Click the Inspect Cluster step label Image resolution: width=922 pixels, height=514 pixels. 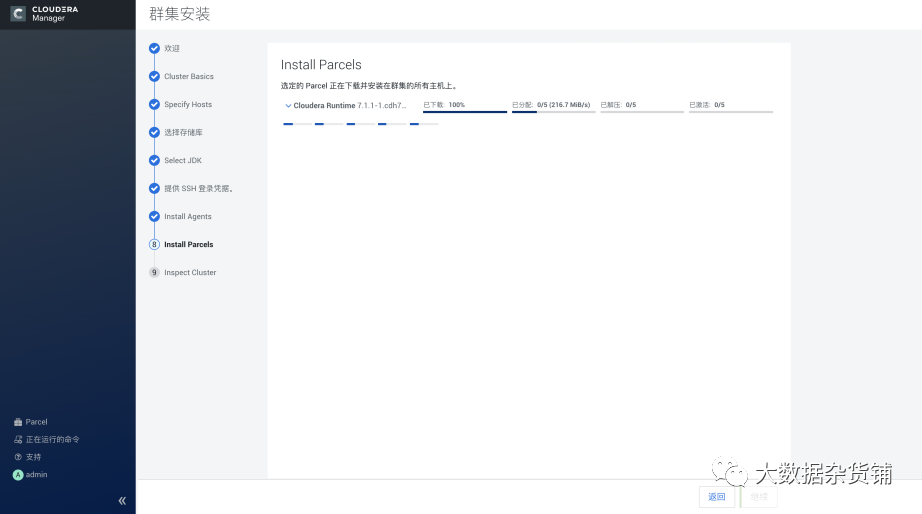click(x=190, y=272)
